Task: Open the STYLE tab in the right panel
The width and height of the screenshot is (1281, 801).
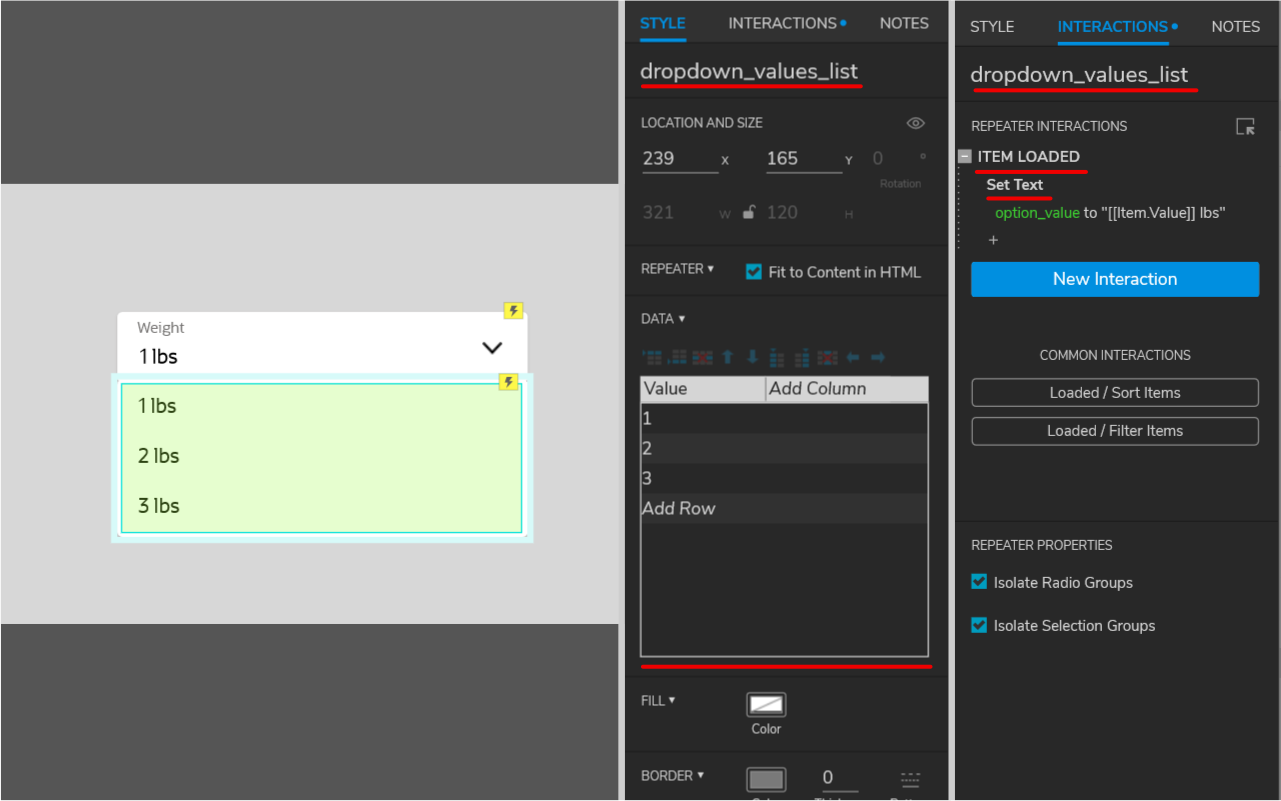Action: [x=991, y=26]
